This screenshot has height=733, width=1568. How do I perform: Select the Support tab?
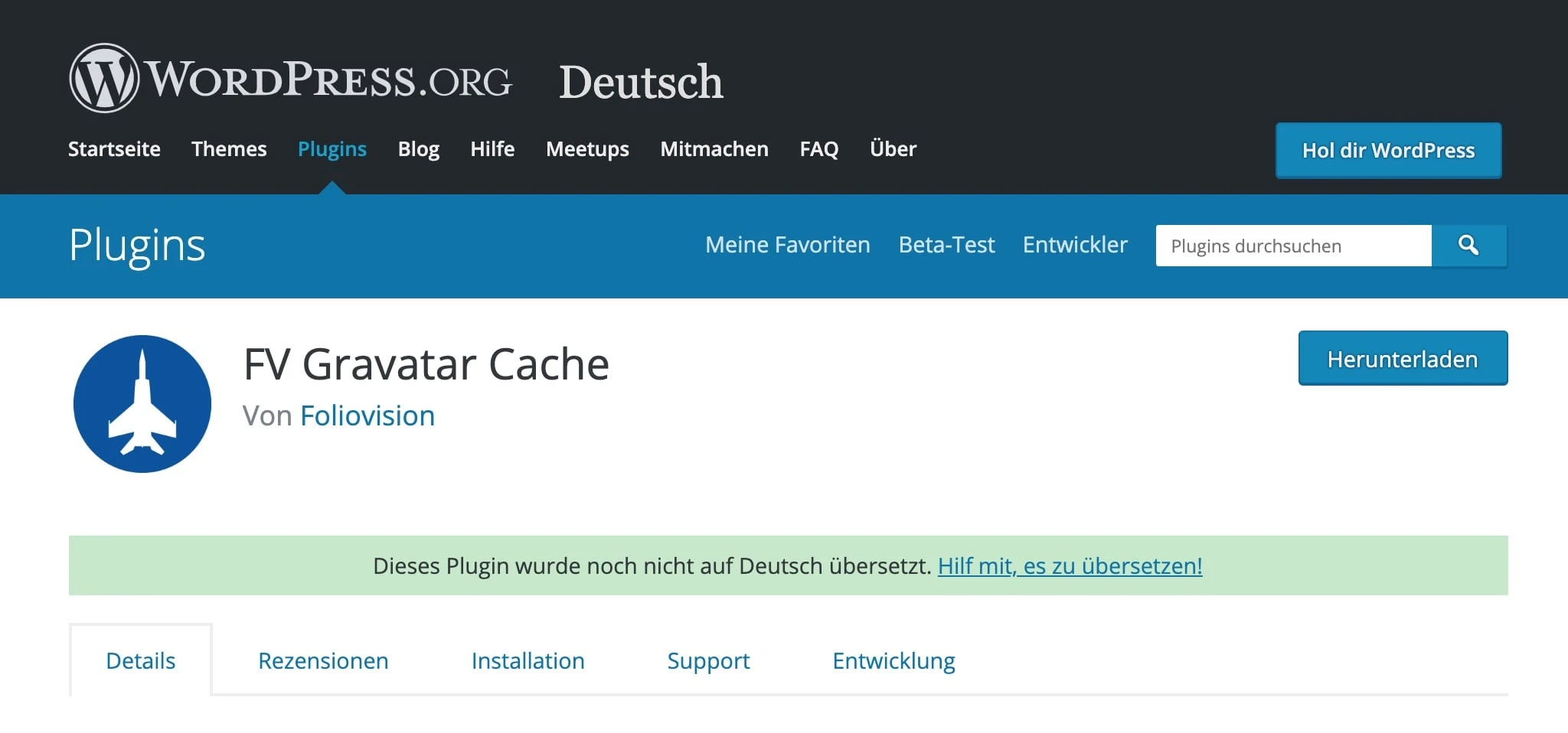[708, 660]
